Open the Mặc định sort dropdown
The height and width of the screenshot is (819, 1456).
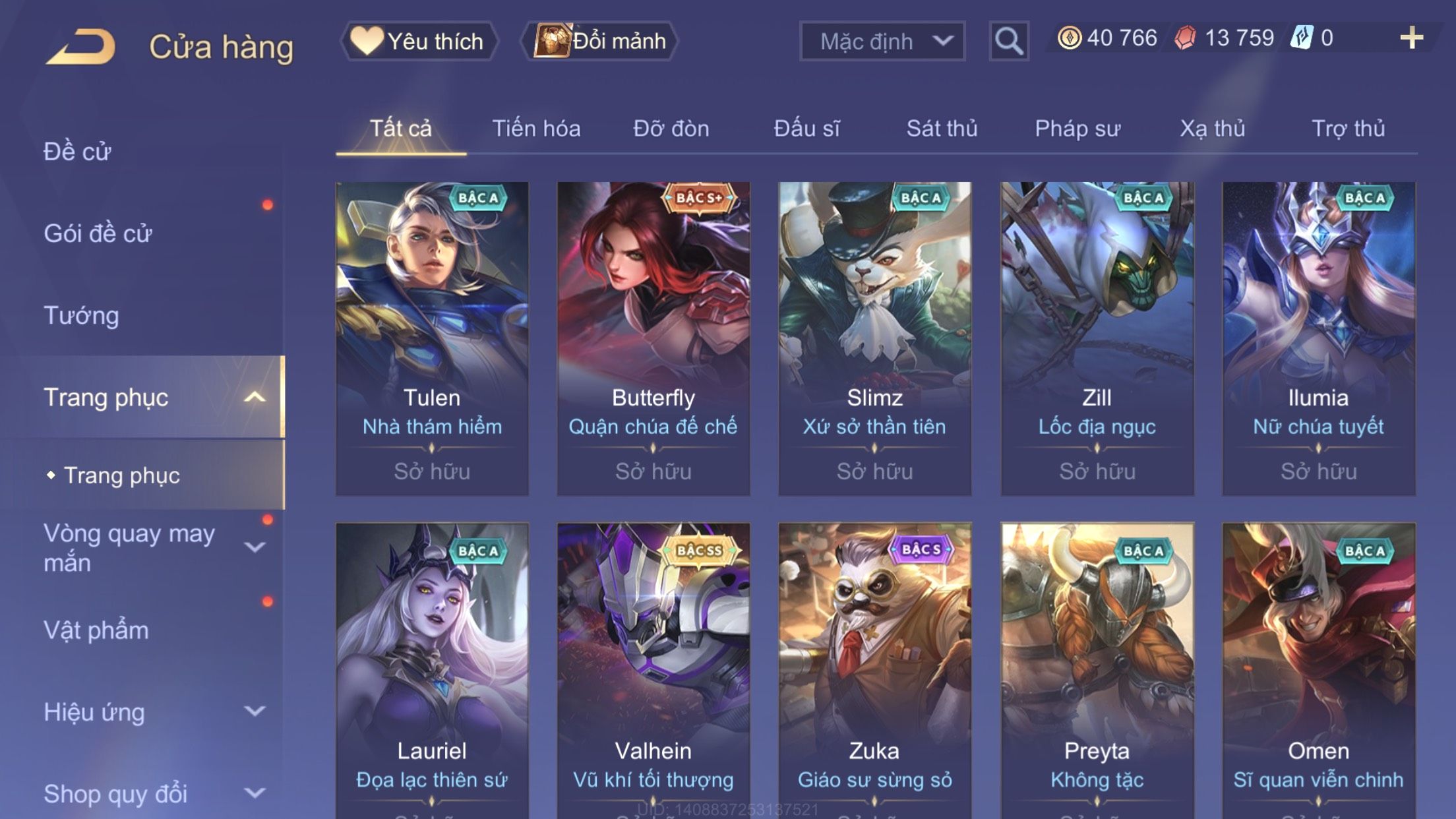[882, 41]
